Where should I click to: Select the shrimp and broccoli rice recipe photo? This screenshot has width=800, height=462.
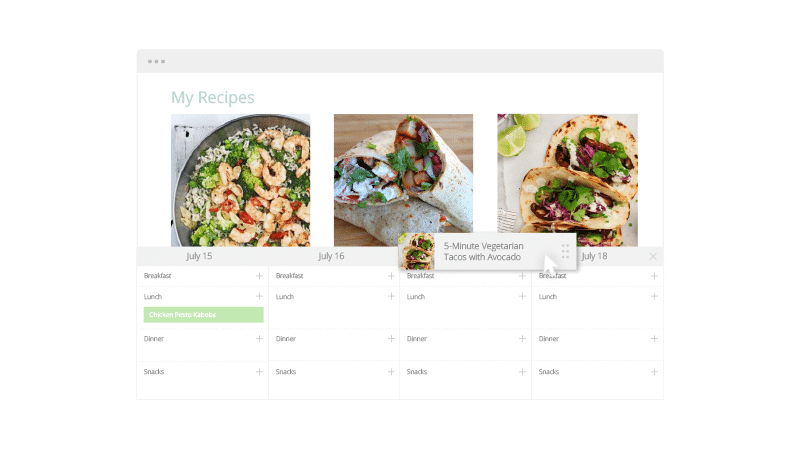point(240,180)
